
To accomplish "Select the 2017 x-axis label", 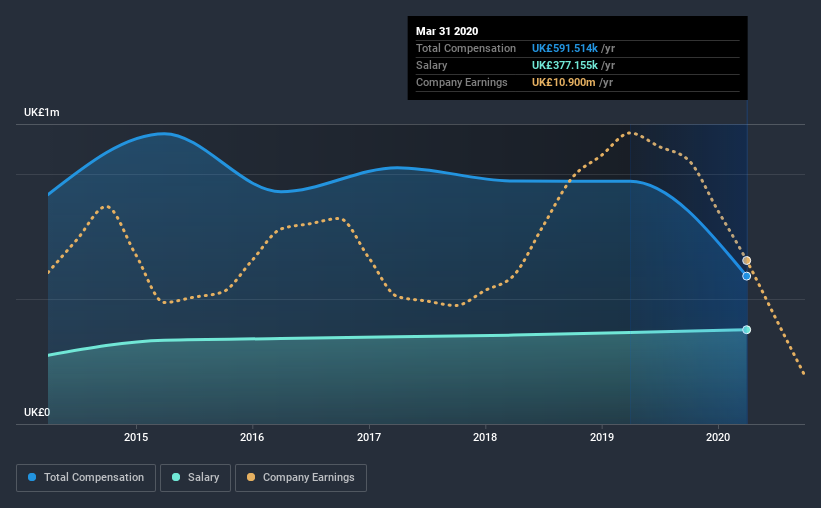I will pyautogui.click(x=369, y=437).
